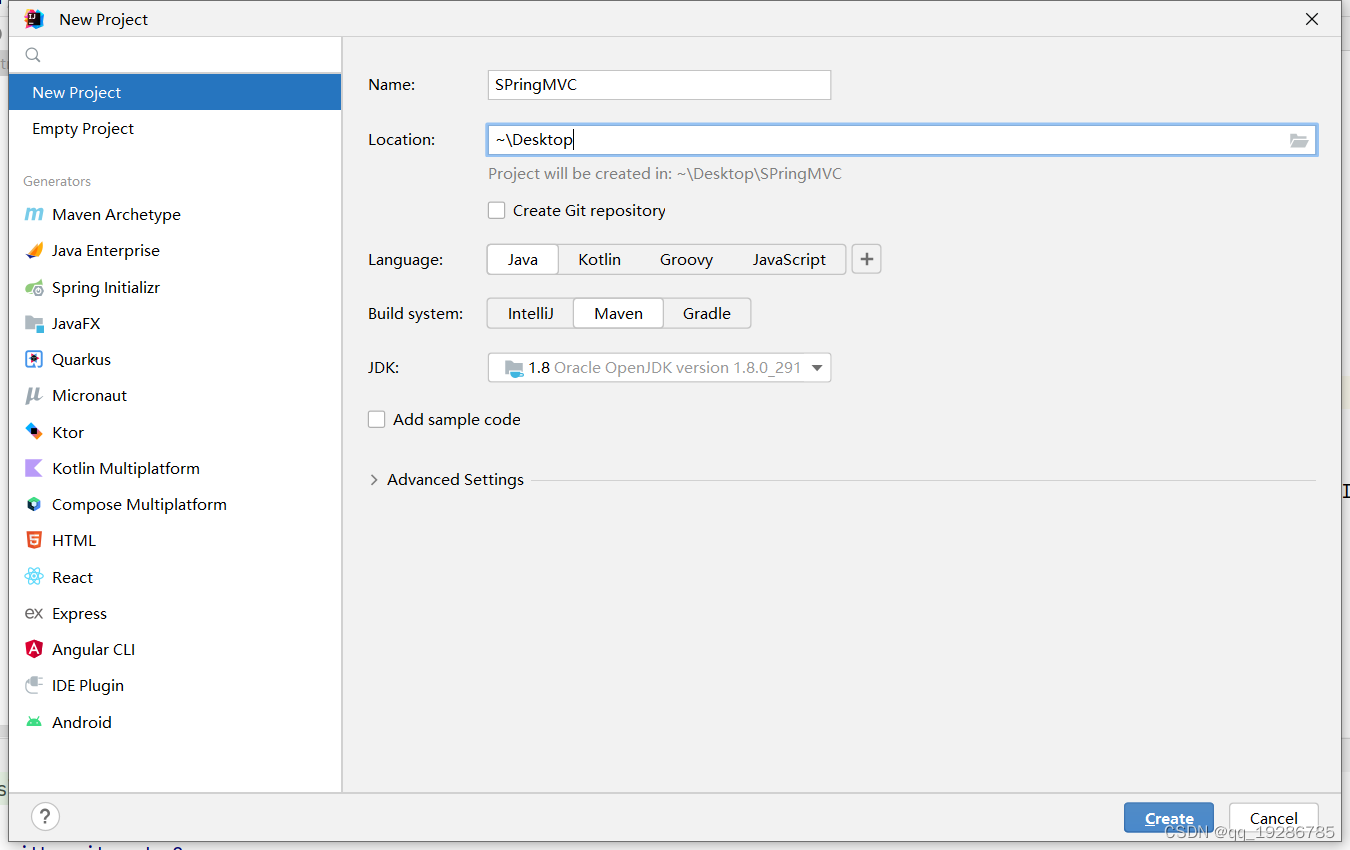
Task: Enable Create Git repository checkbox
Action: [x=496, y=210]
